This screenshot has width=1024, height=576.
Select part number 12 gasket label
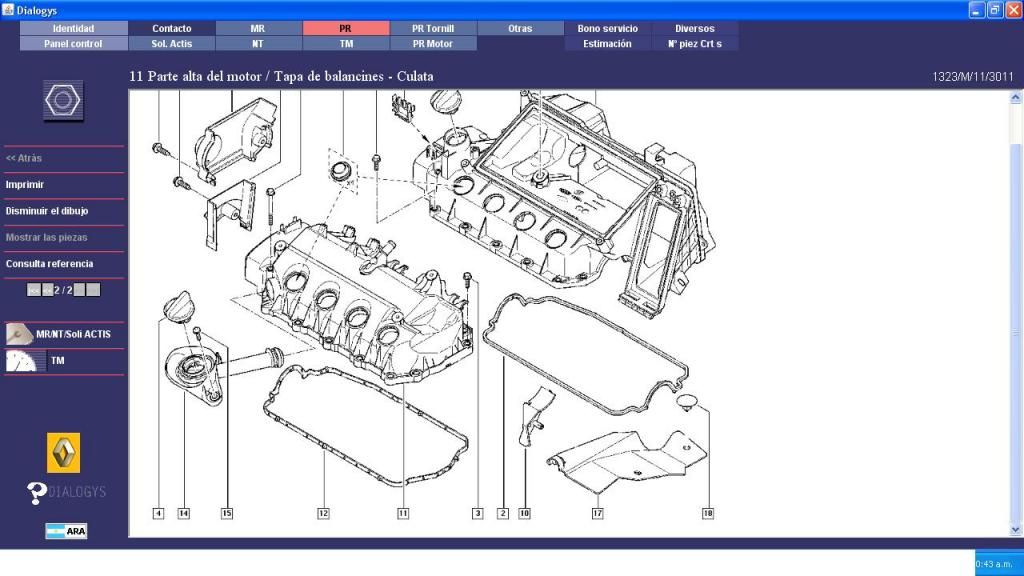(x=323, y=513)
